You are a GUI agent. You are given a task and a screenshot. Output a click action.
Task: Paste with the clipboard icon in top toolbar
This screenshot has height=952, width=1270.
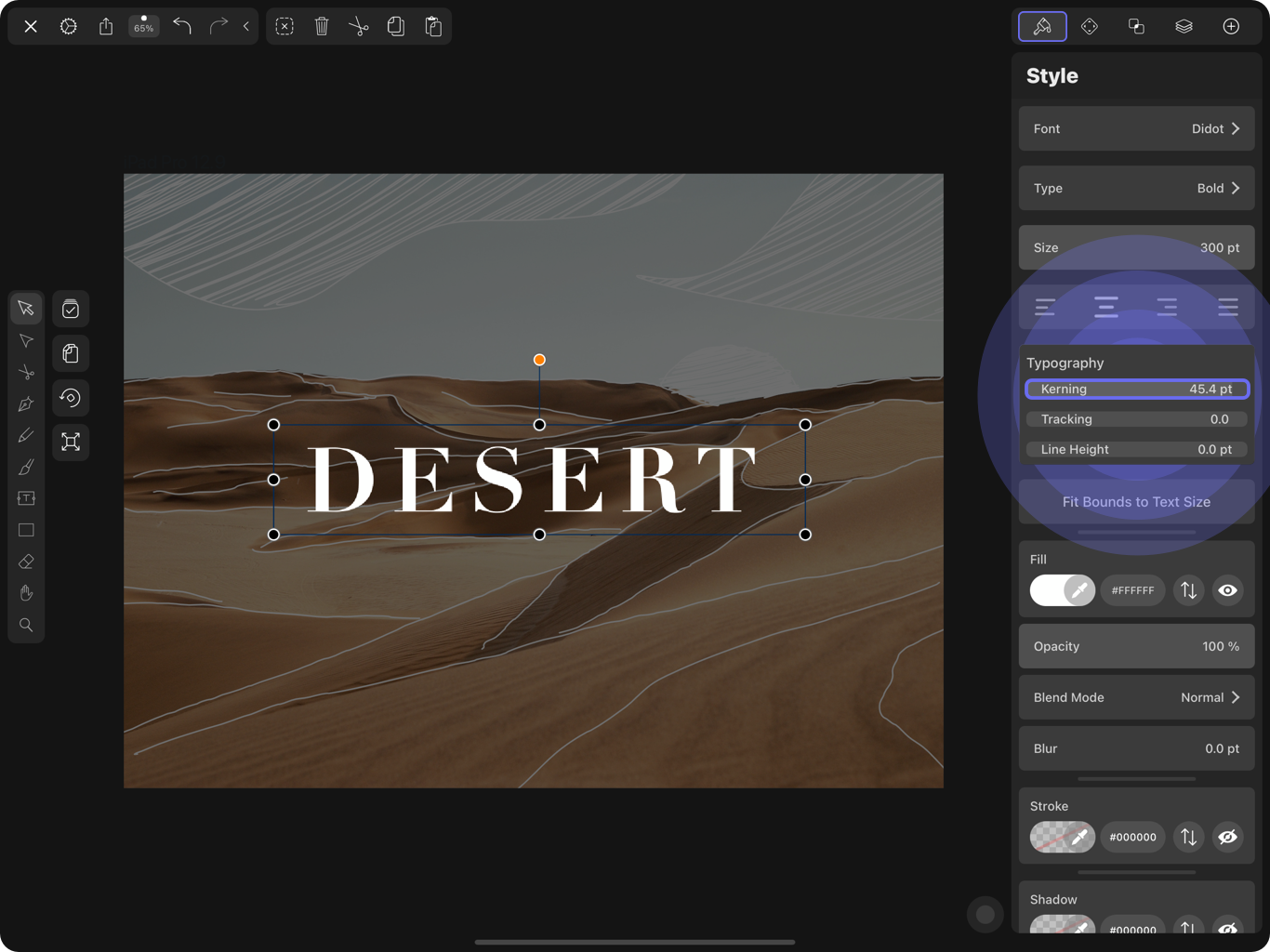433,26
